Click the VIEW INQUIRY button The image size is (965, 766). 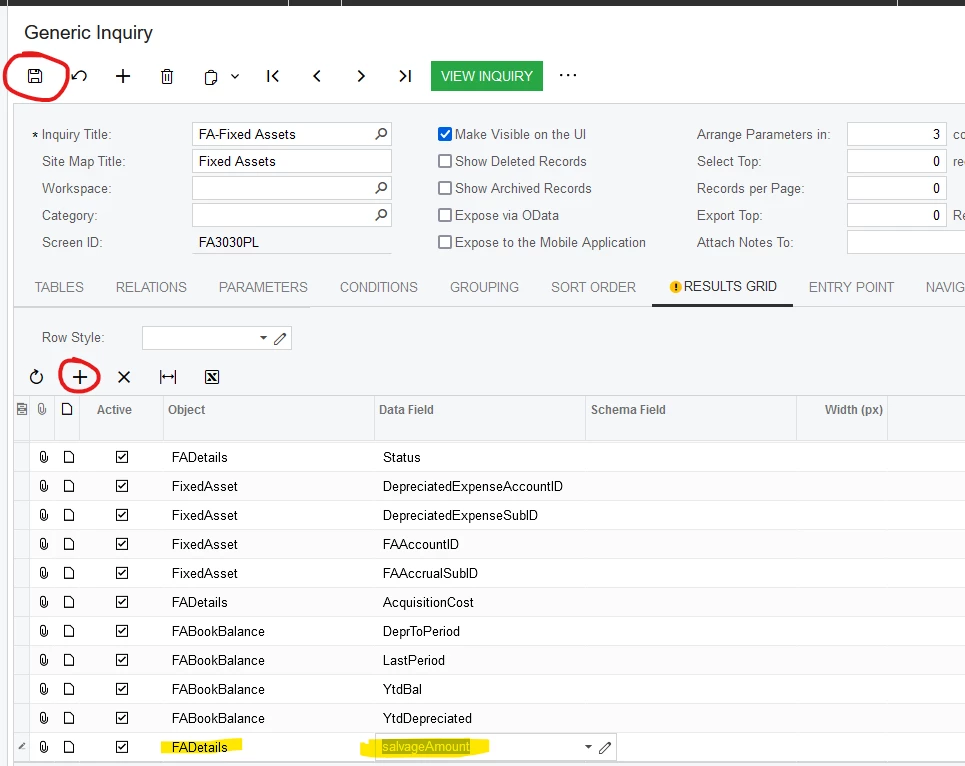487,76
